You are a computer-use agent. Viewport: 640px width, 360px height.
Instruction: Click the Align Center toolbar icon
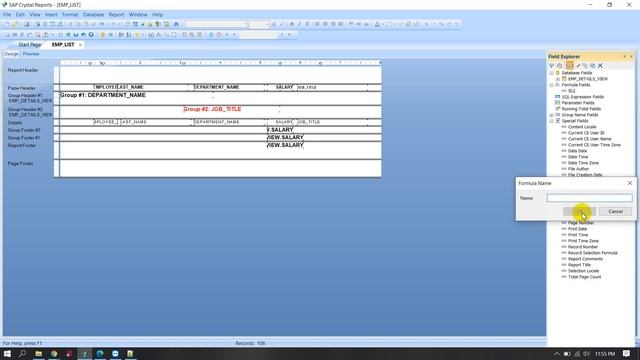(325, 24)
